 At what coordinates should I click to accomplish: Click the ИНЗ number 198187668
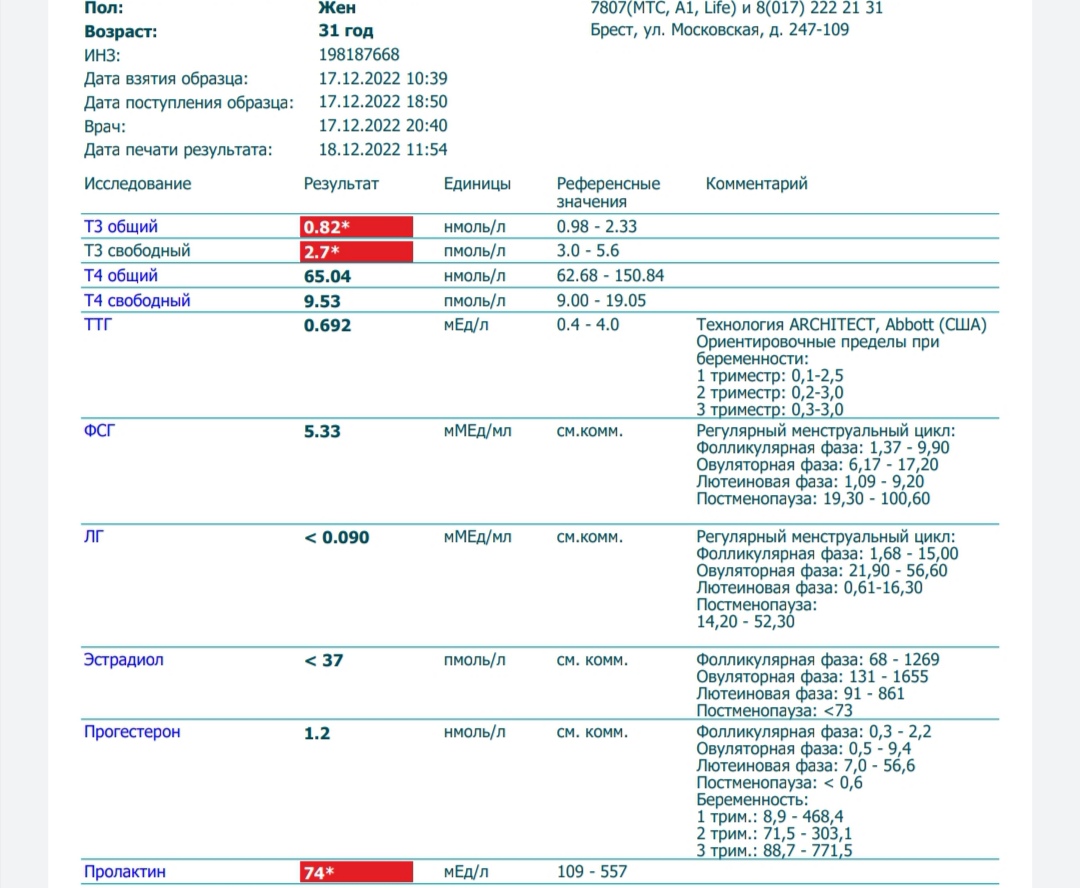tap(359, 54)
